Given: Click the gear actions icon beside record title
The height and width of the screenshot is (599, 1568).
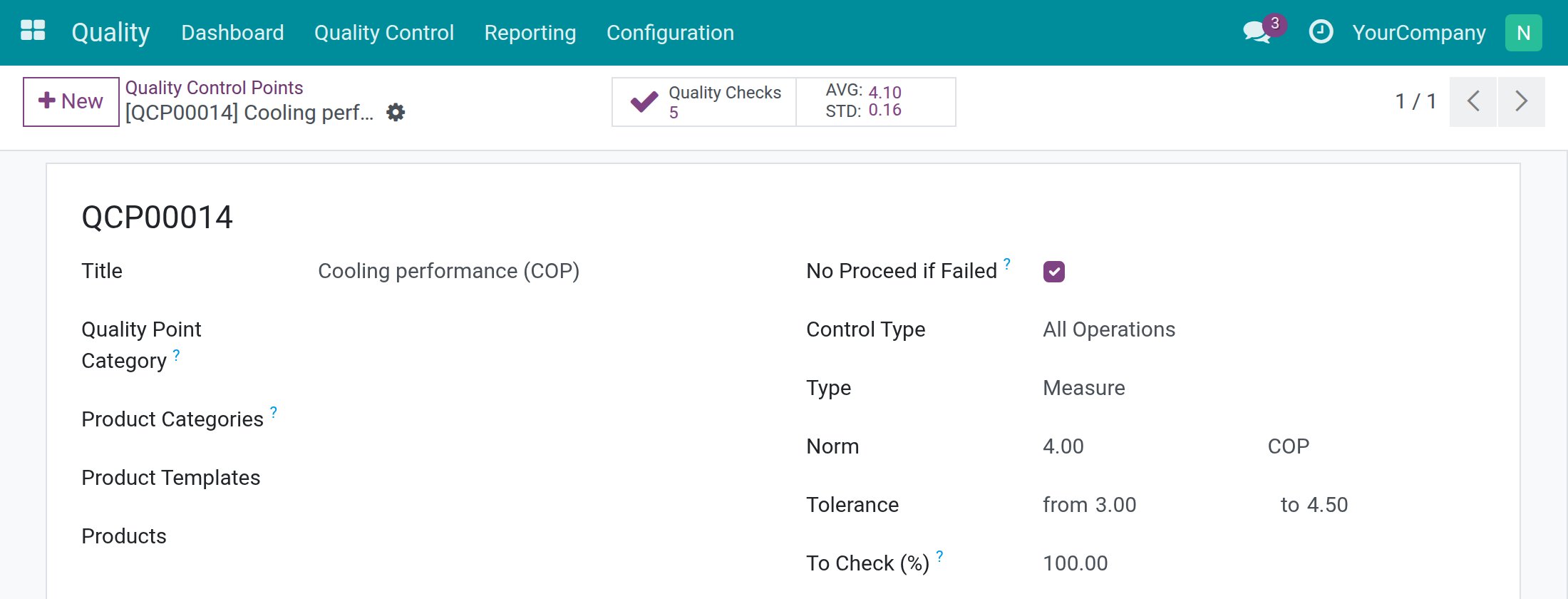Looking at the screenshot, I should [x=396, y=112].
